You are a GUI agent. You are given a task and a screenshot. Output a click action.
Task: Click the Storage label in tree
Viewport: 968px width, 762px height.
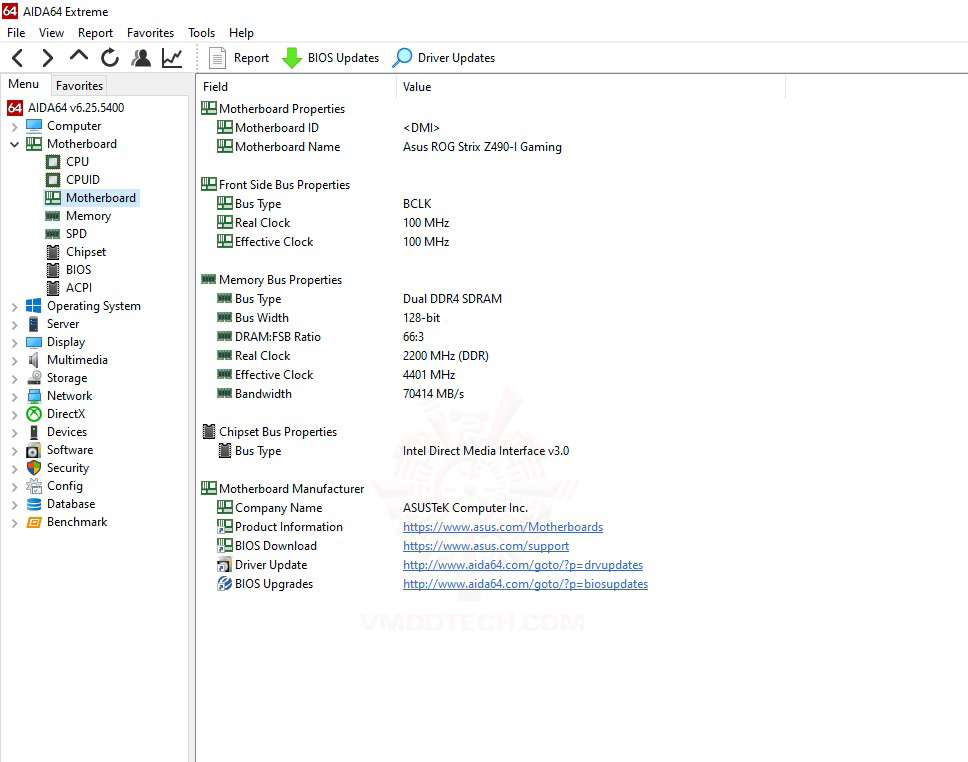[67, 378]
